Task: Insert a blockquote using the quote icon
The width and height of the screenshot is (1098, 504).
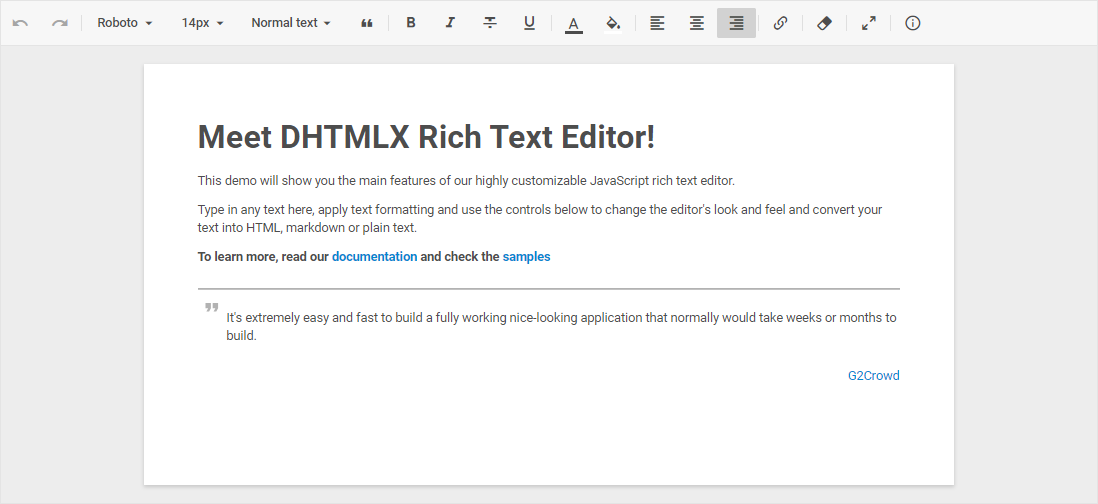Action: 367,23
